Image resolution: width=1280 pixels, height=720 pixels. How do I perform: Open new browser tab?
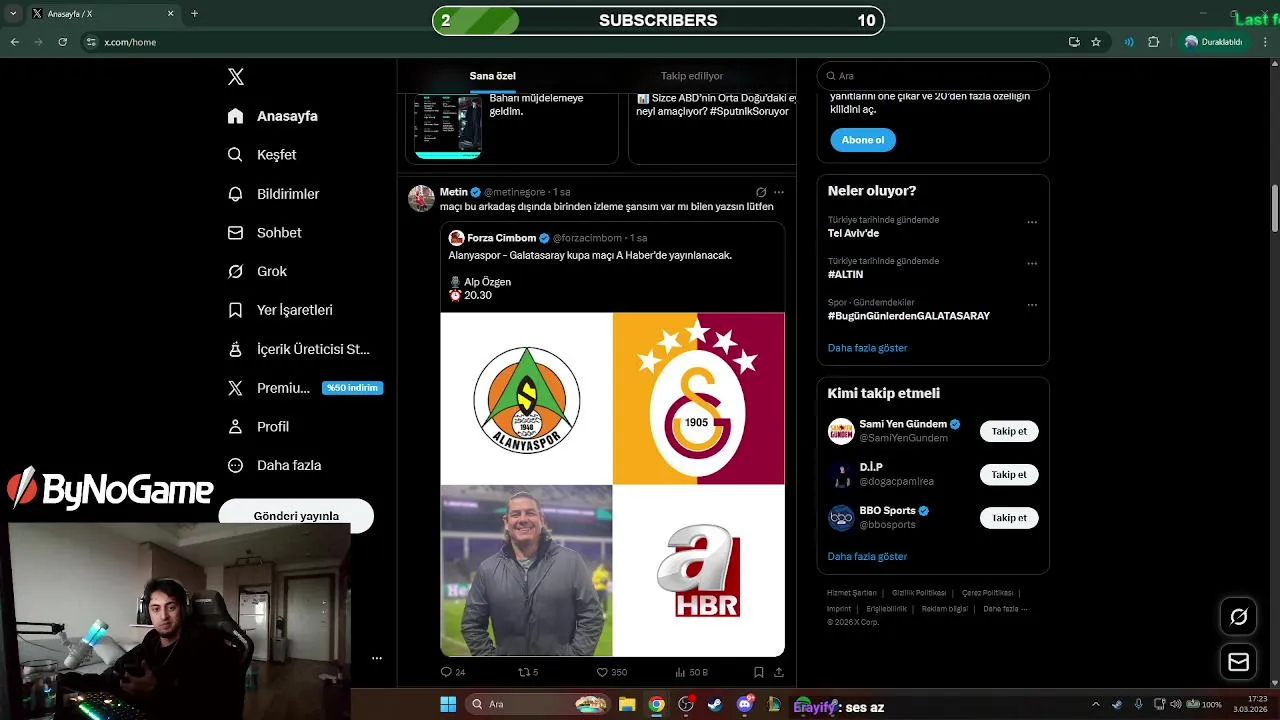coord(194,14)
